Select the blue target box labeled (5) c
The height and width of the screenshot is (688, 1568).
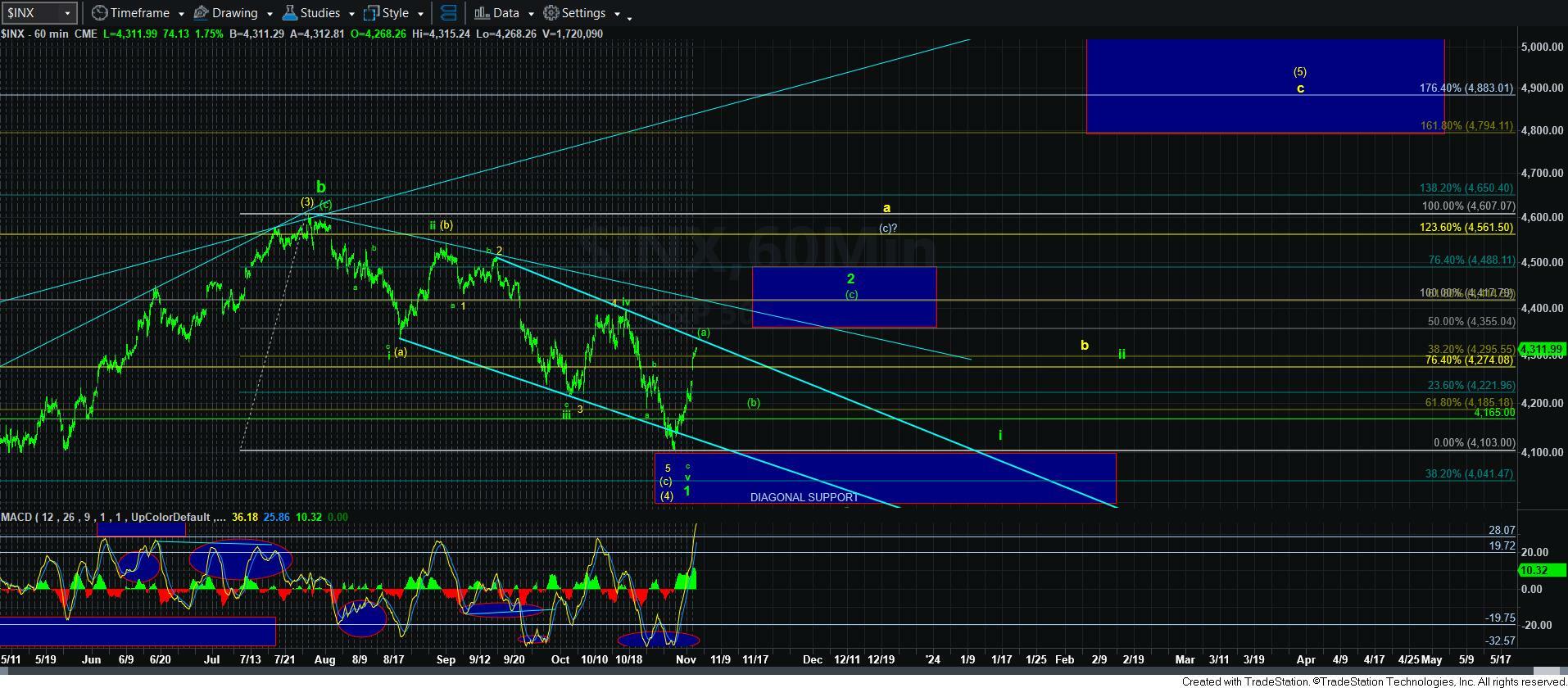coord(1265,86)
